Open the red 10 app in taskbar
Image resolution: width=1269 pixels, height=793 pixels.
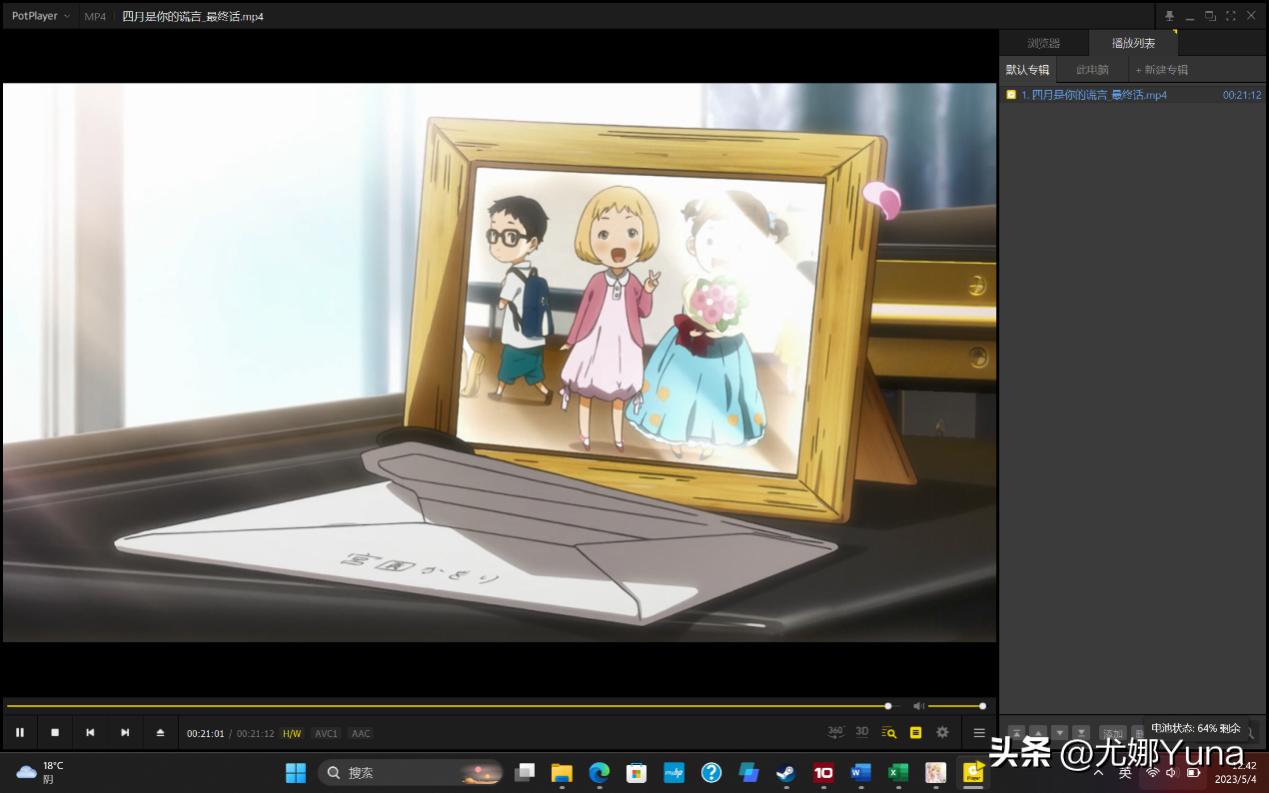pos(823,772)
